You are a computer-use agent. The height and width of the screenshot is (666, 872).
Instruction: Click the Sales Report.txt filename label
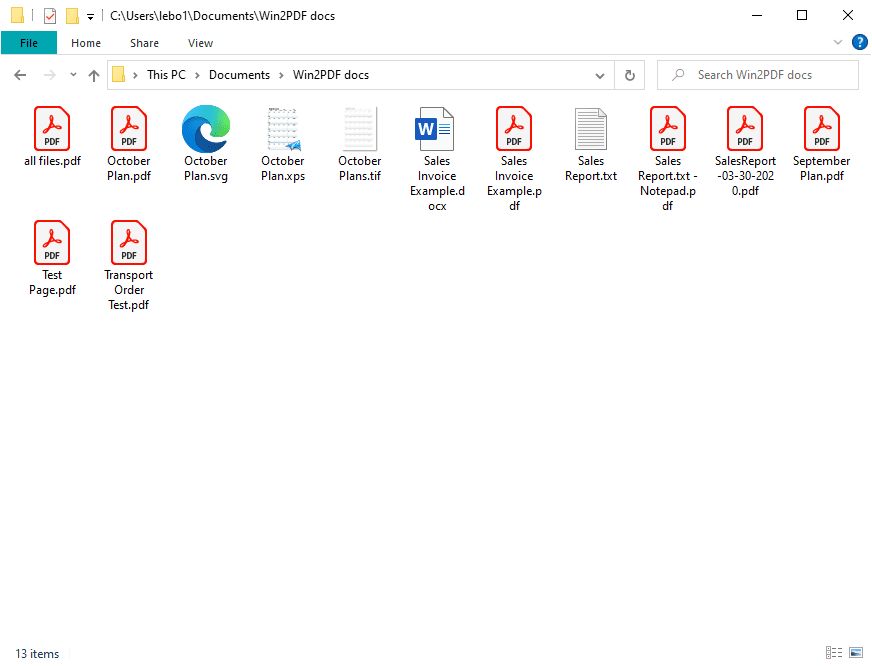[591, 168]
